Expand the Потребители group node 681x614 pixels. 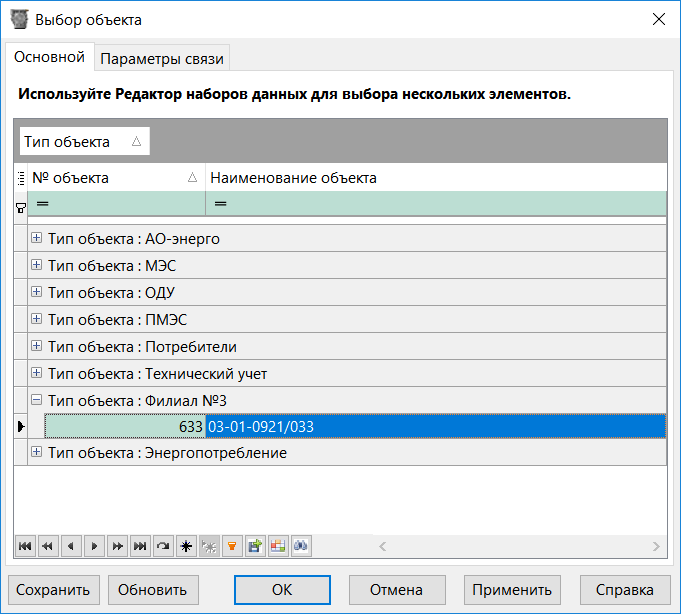click(x=37, y=346)
